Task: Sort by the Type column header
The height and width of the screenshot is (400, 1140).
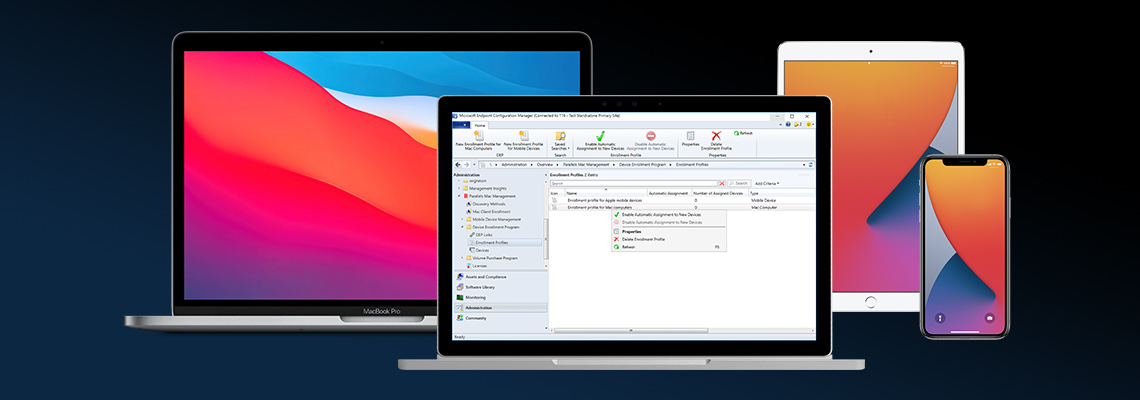Action: (x=780, y=193)
